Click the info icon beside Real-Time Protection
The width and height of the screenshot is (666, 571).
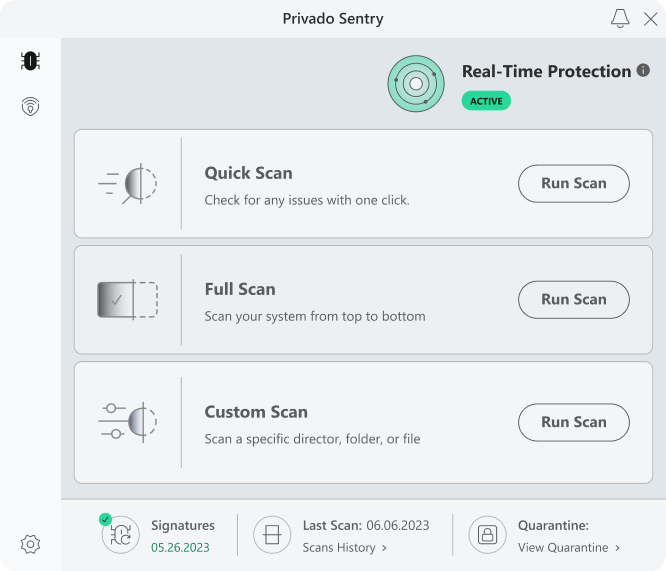(643, 71)
